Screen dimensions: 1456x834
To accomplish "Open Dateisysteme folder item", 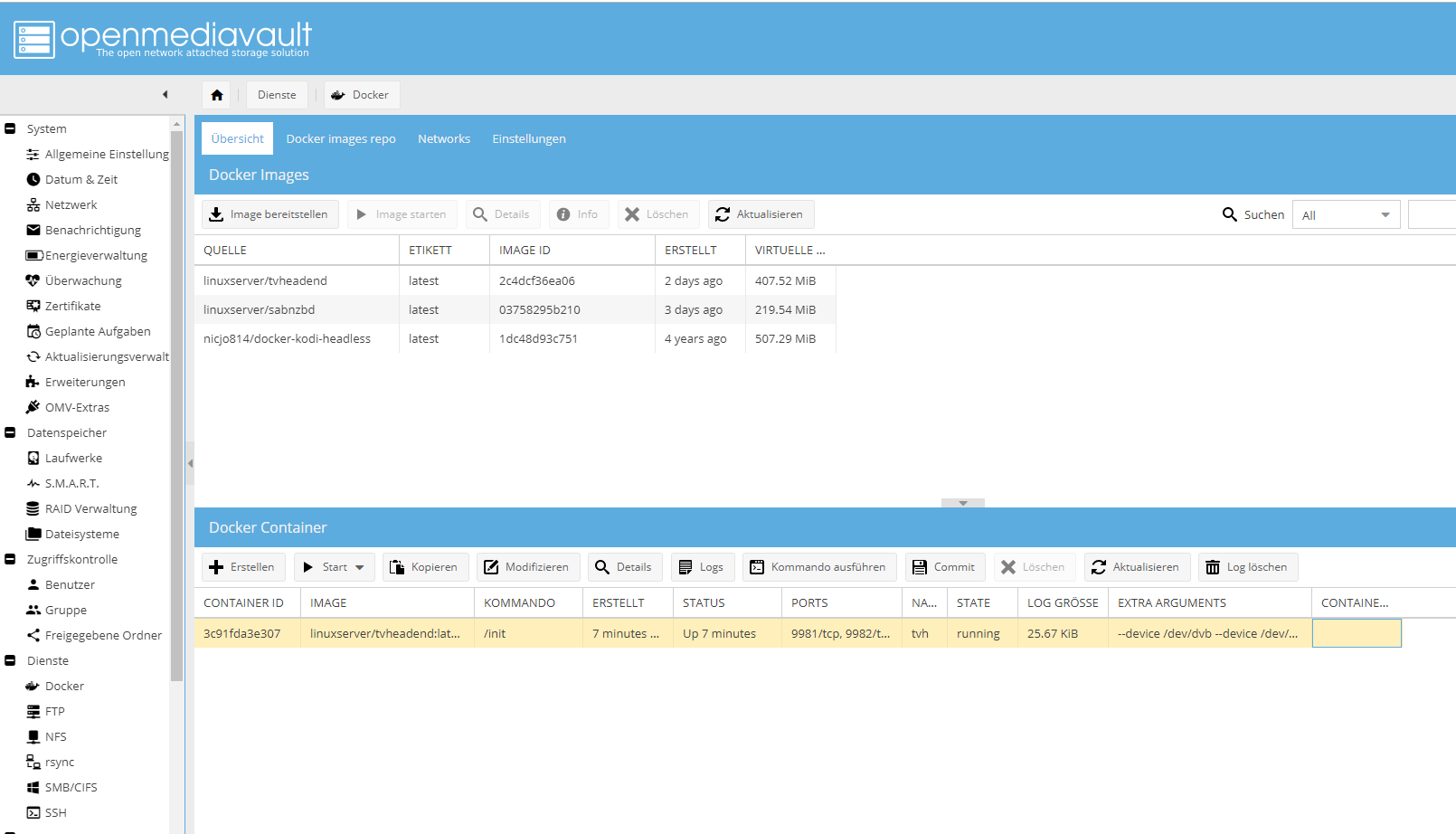I will tap(72, 534).
